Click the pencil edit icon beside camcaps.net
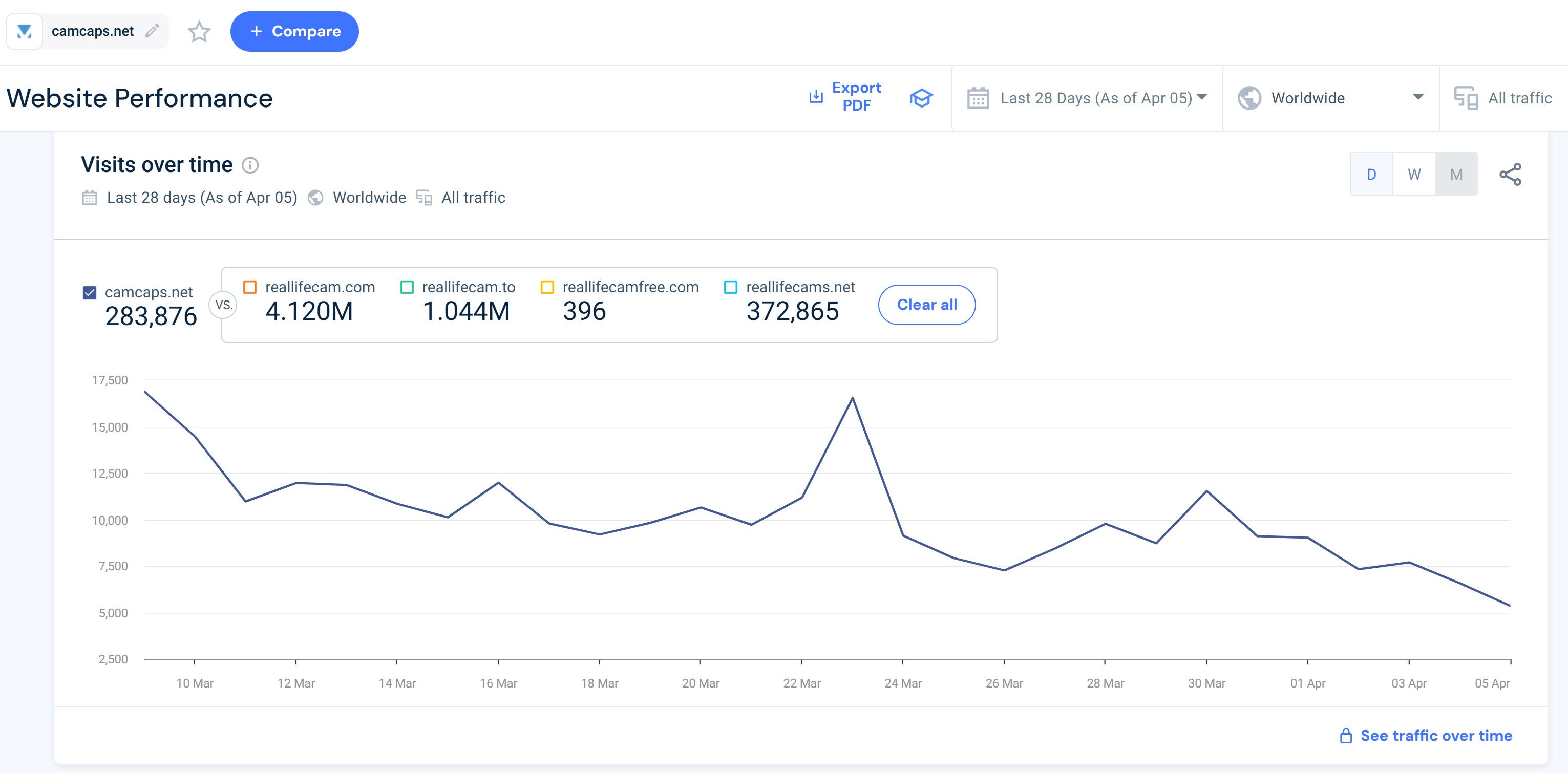 [152, 30]
